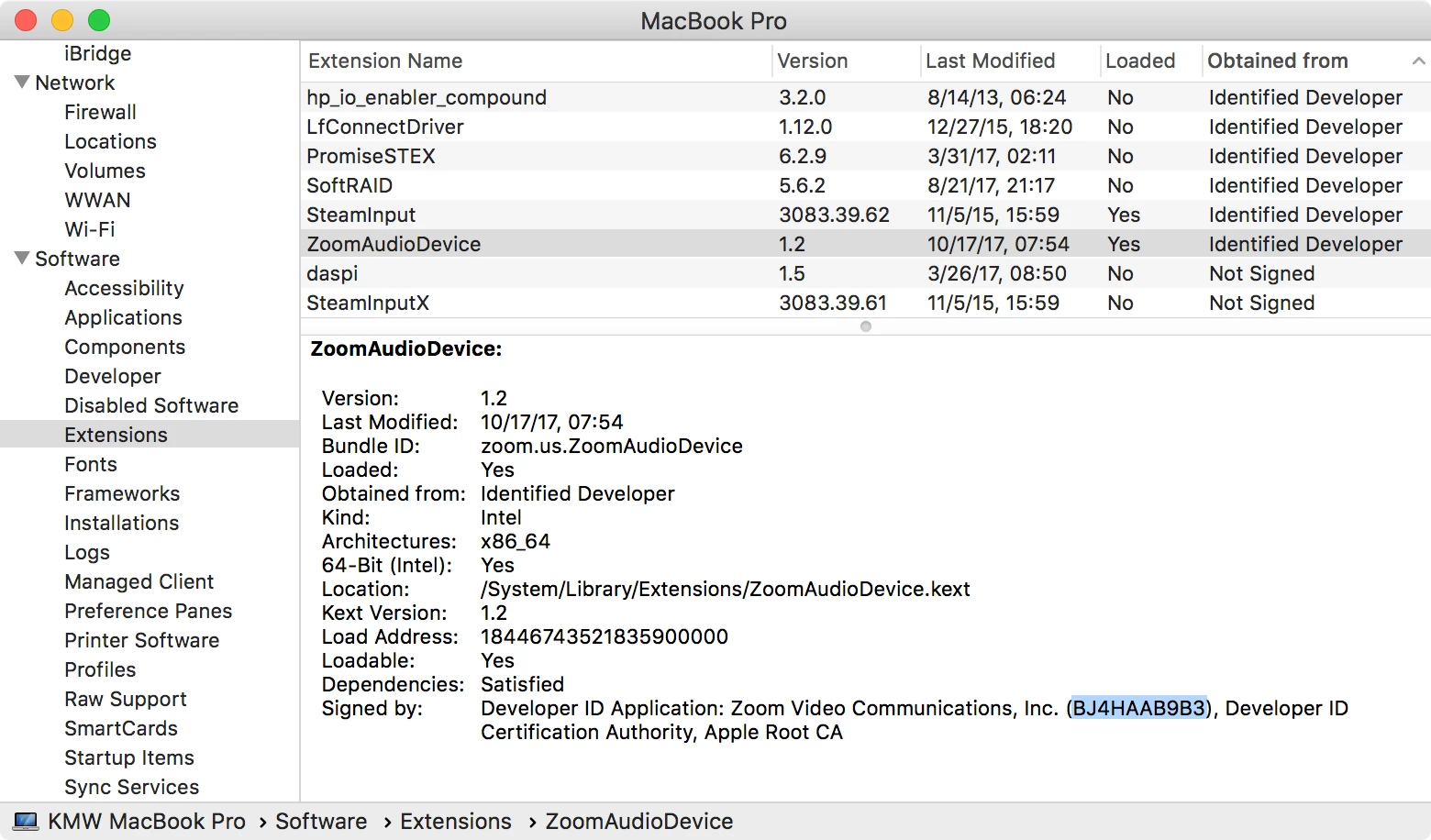Click Software in the path bar

point(321,821)
